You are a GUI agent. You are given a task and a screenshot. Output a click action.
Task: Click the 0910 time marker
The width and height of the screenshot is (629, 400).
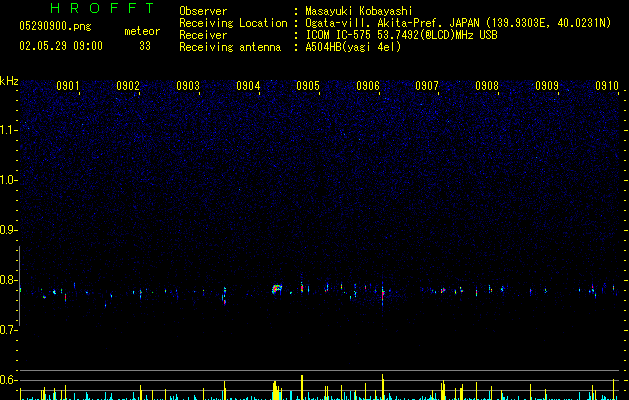(x=607, y=86)
